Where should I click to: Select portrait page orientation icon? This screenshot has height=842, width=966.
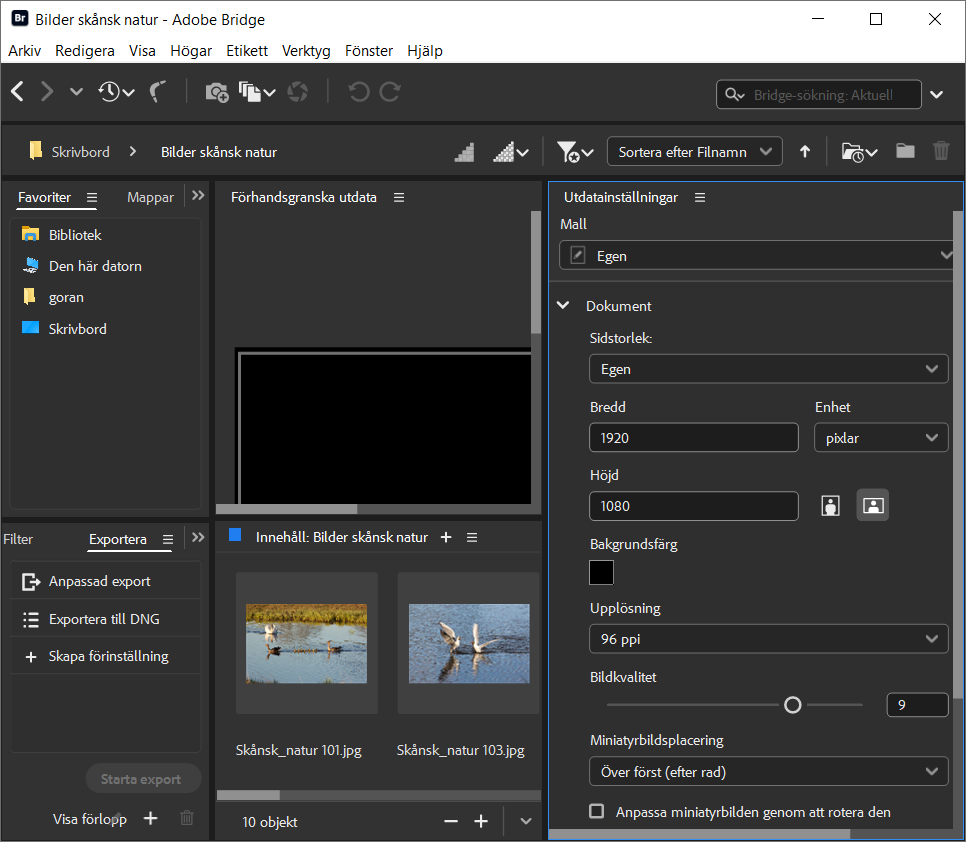pyautogui.click(x=829, y=506)
